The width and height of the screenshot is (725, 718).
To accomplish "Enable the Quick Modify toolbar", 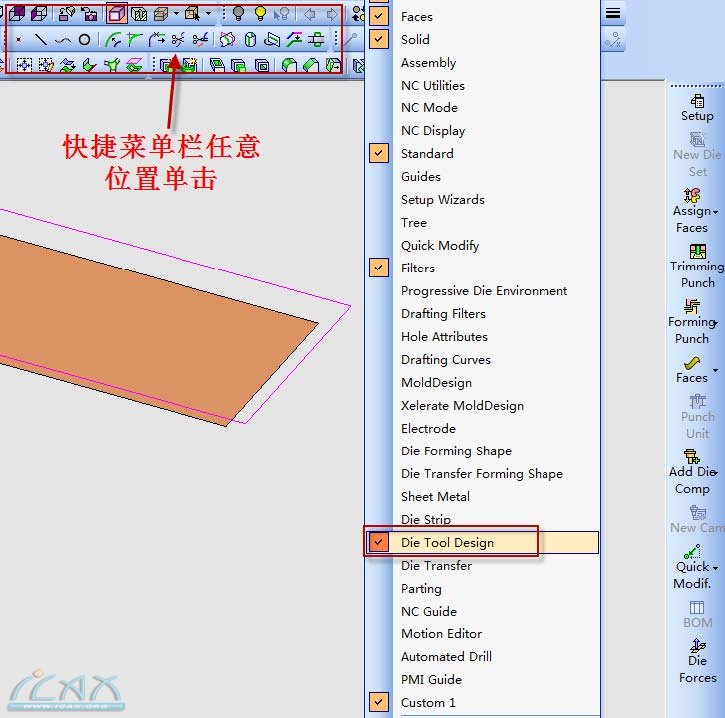I will [440, 245].
